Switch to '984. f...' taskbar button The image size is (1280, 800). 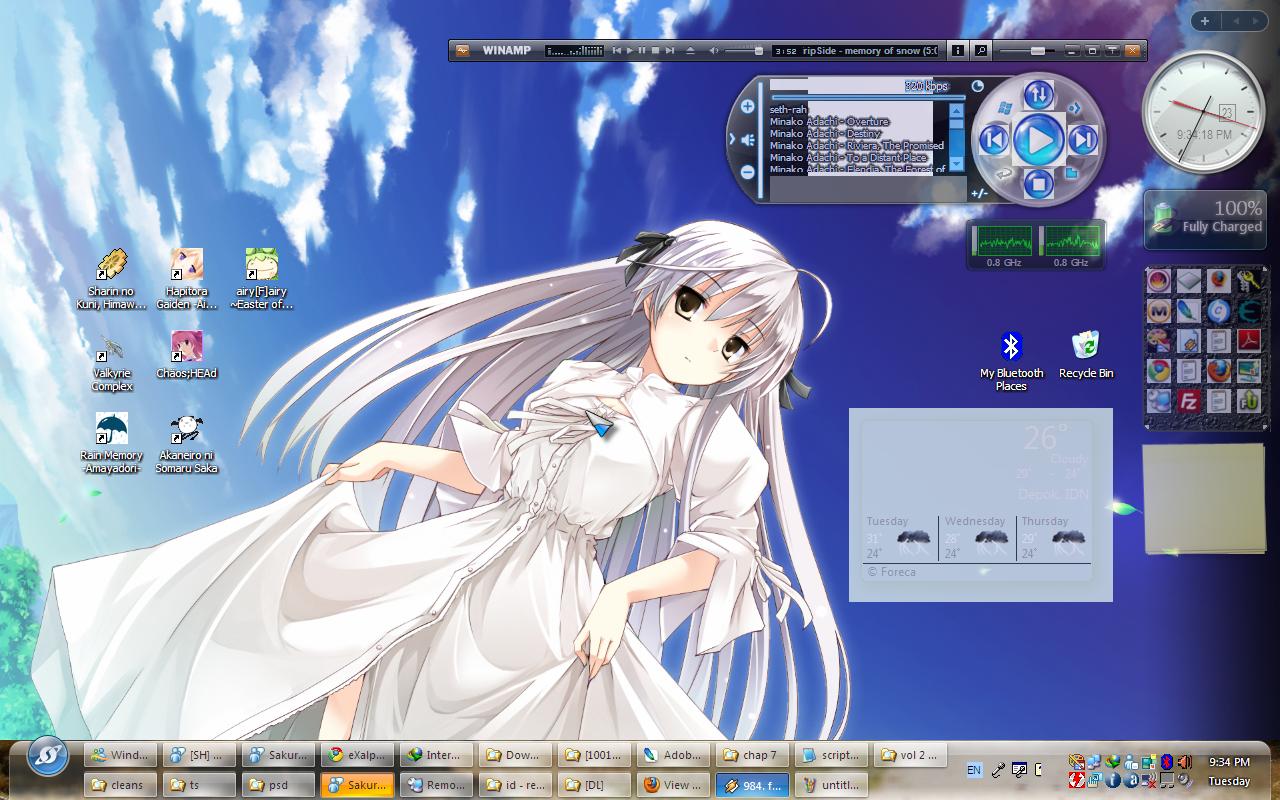click(753, 785)
